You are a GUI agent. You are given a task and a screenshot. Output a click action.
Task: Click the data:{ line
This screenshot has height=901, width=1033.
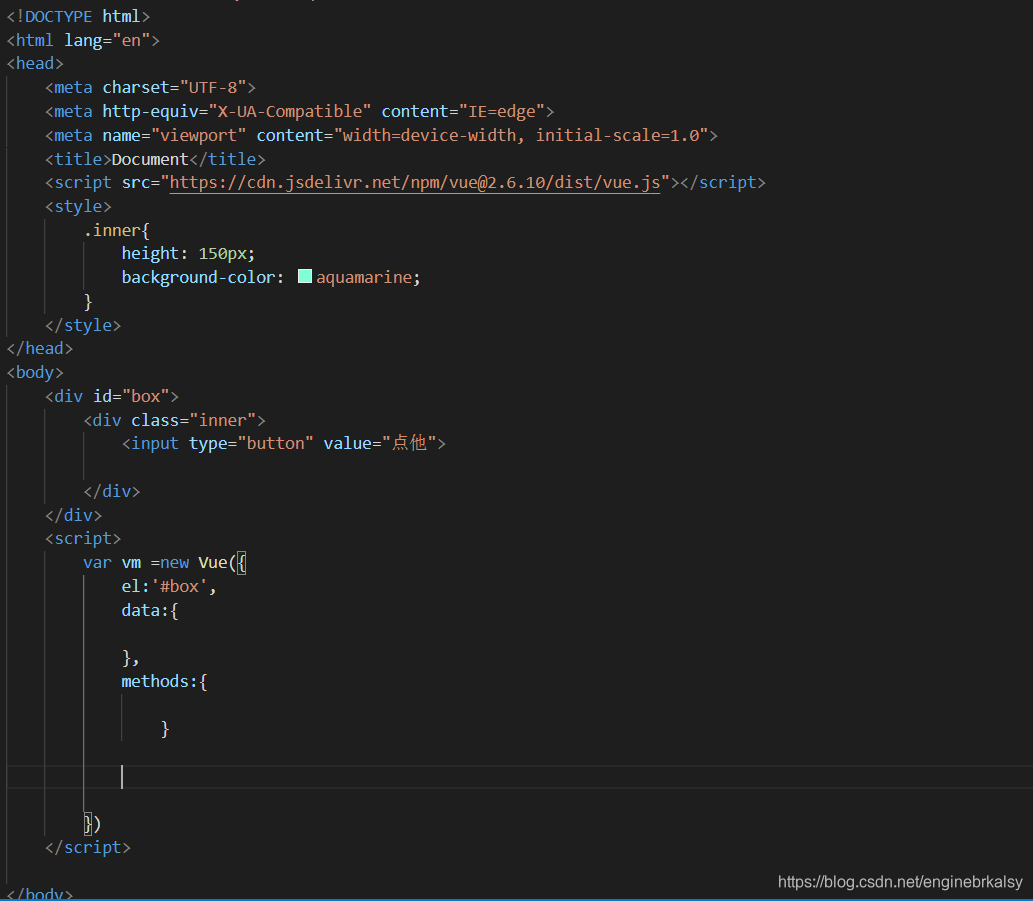coord(150,611)
